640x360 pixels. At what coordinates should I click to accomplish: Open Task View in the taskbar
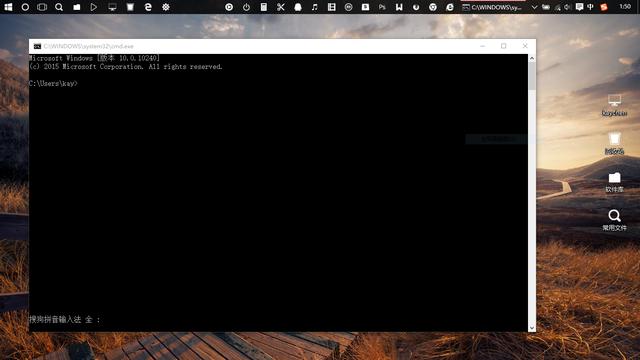tap(42, 7)
